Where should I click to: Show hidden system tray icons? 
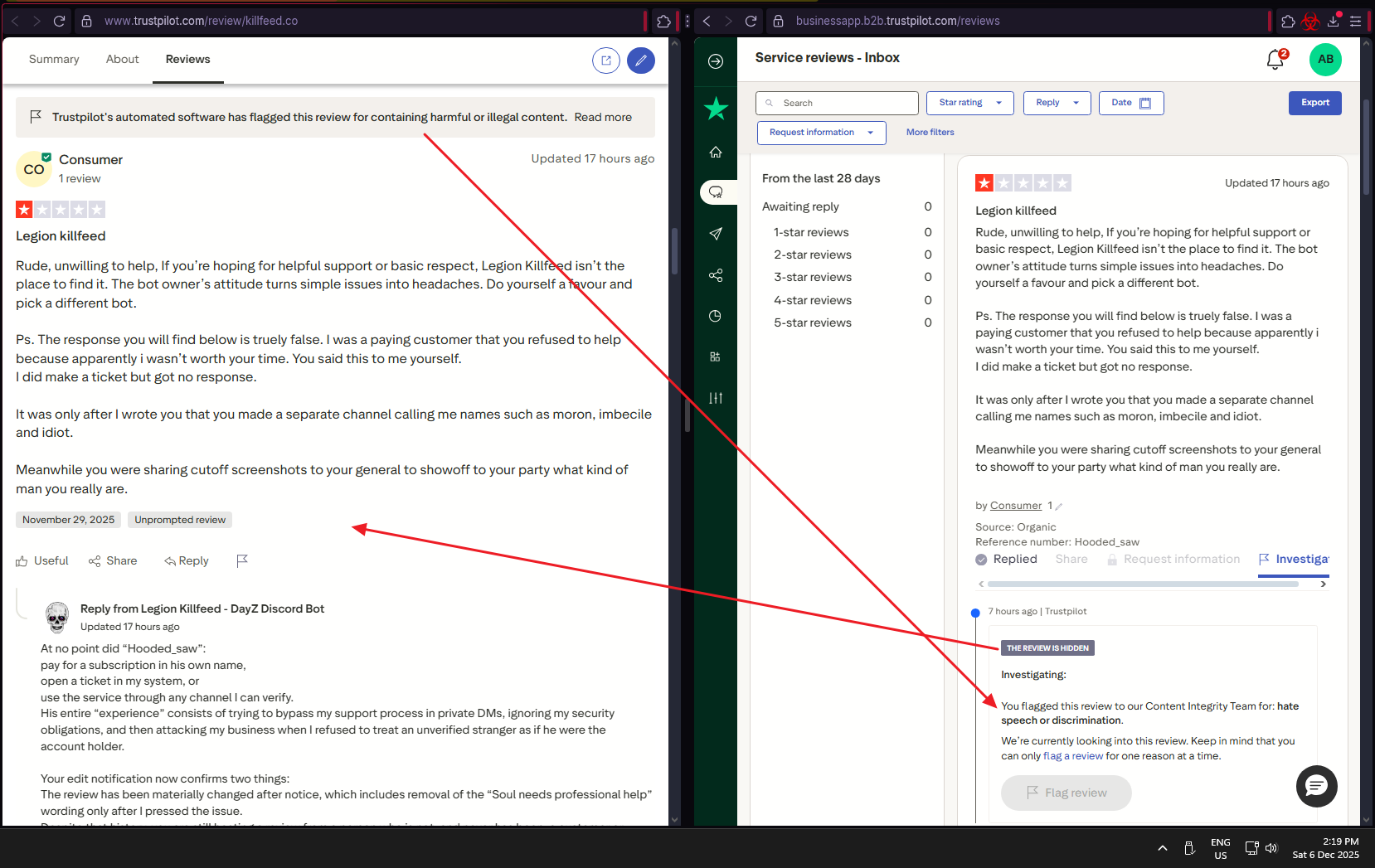[x=1163, y=848]
